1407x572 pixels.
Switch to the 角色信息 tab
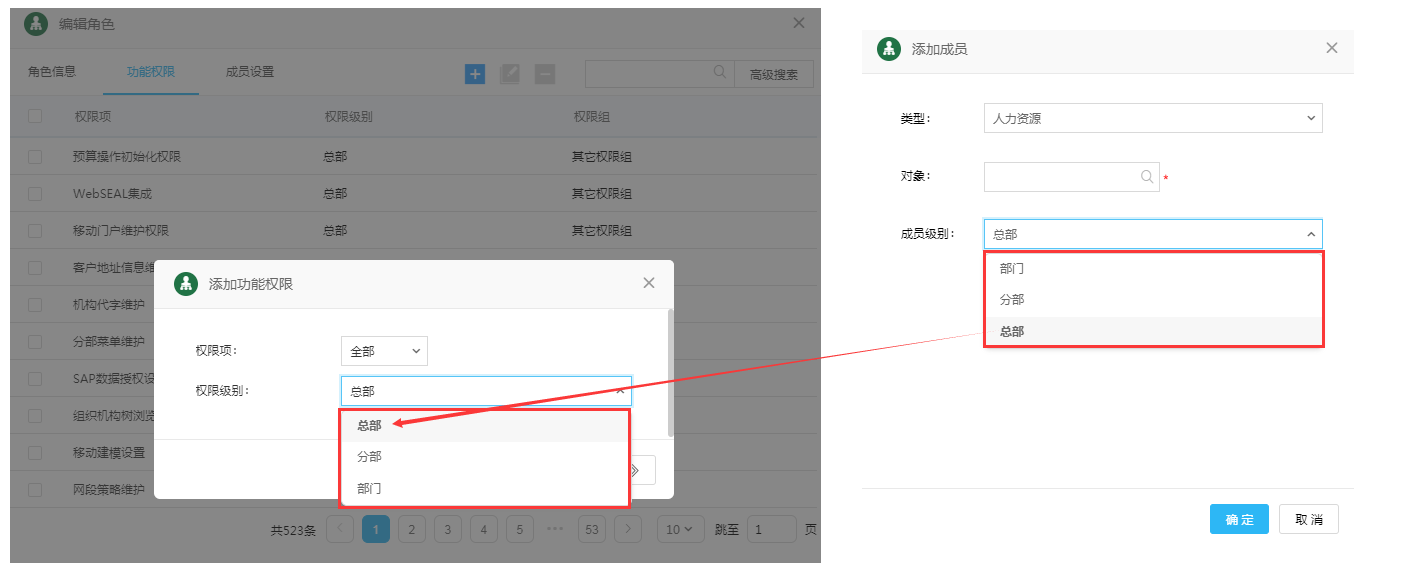click(52, 72)
